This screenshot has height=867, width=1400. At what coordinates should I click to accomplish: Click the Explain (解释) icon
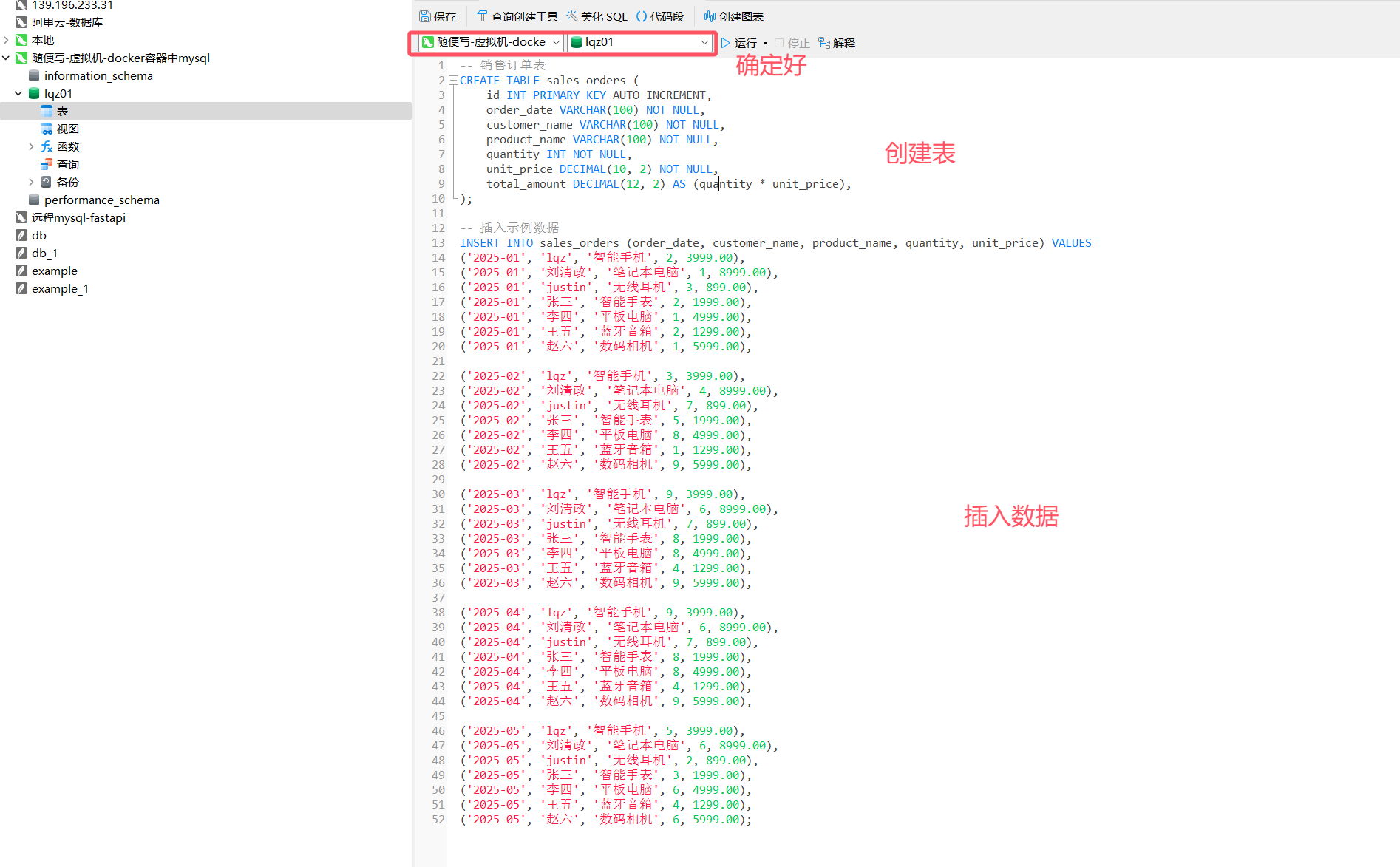[x=824, y=43]
